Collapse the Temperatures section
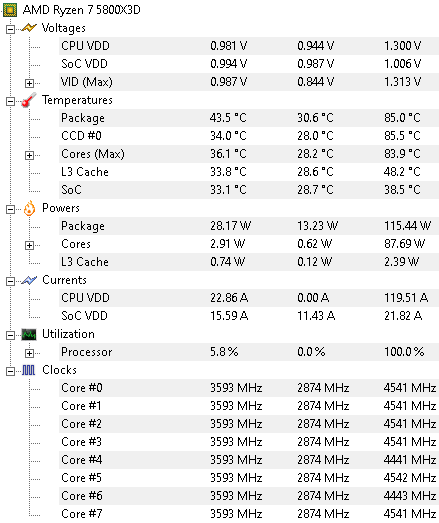 (x=10, y=101)
